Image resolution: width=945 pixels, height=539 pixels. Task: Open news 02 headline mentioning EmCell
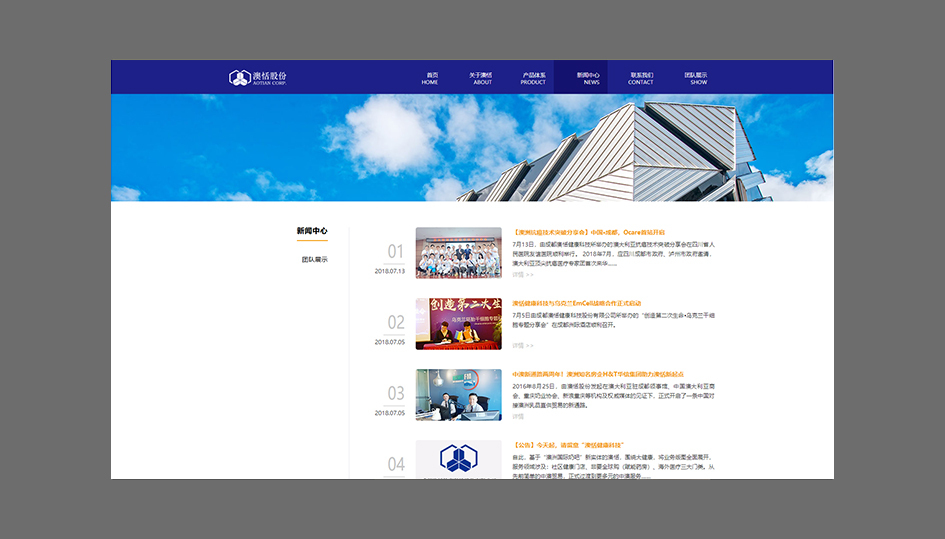(x=577, y=303)
